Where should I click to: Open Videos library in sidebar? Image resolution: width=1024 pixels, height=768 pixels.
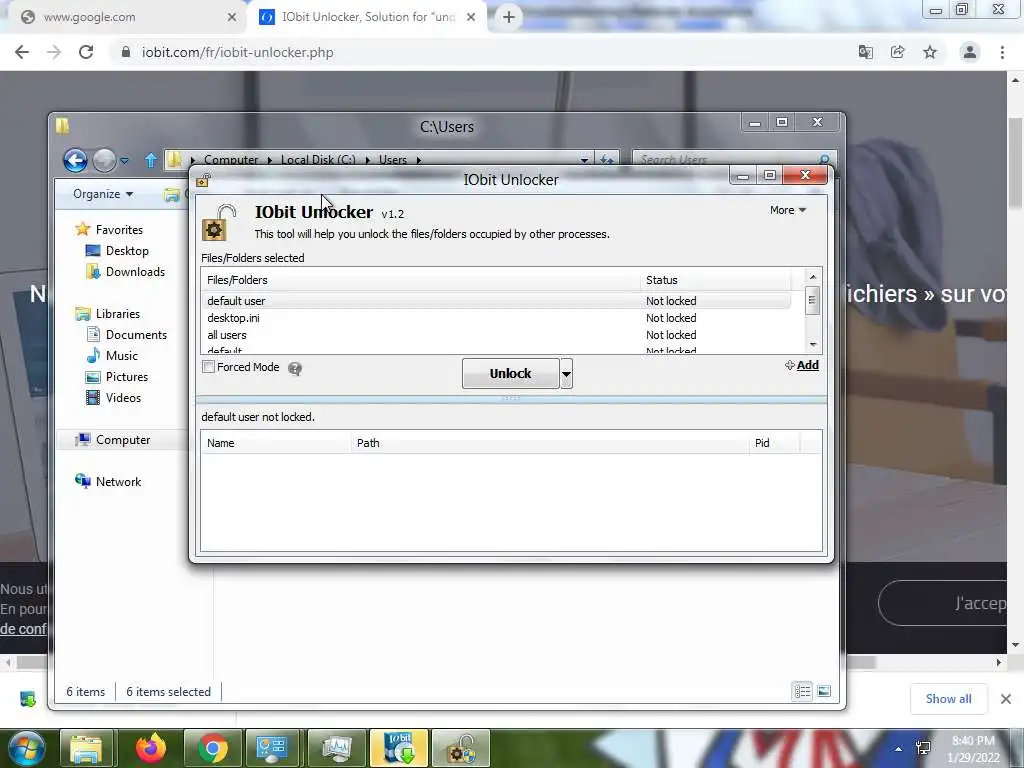coord(123,398)
